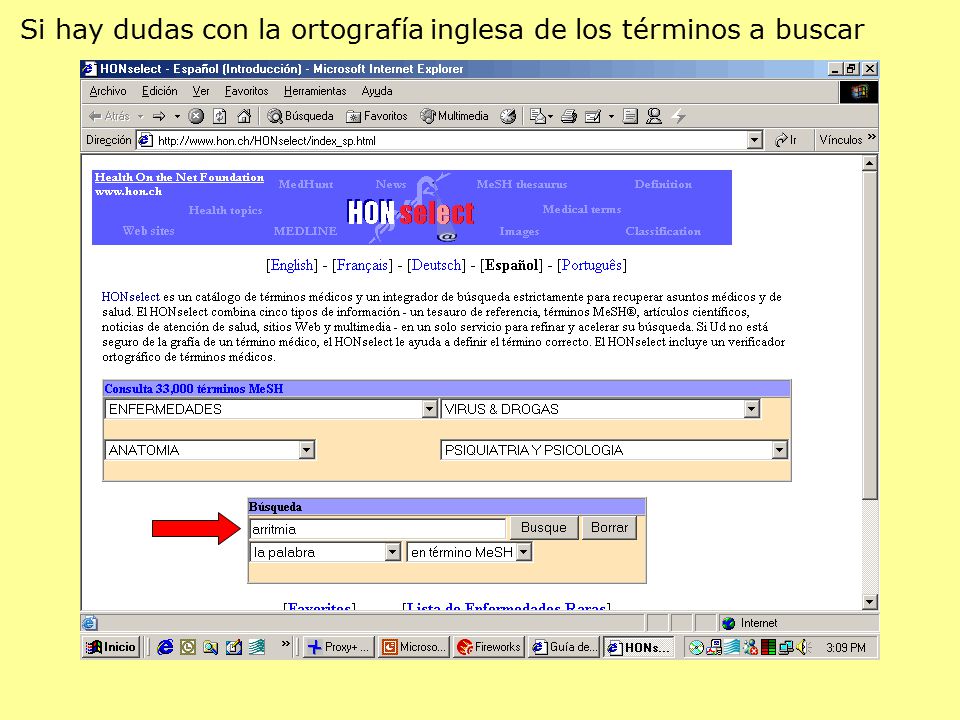Image resolution: width=960 pixels, height=720 pixels.
Task: Click the lightning bolt toolbar icon
Action: pos(678,116)
